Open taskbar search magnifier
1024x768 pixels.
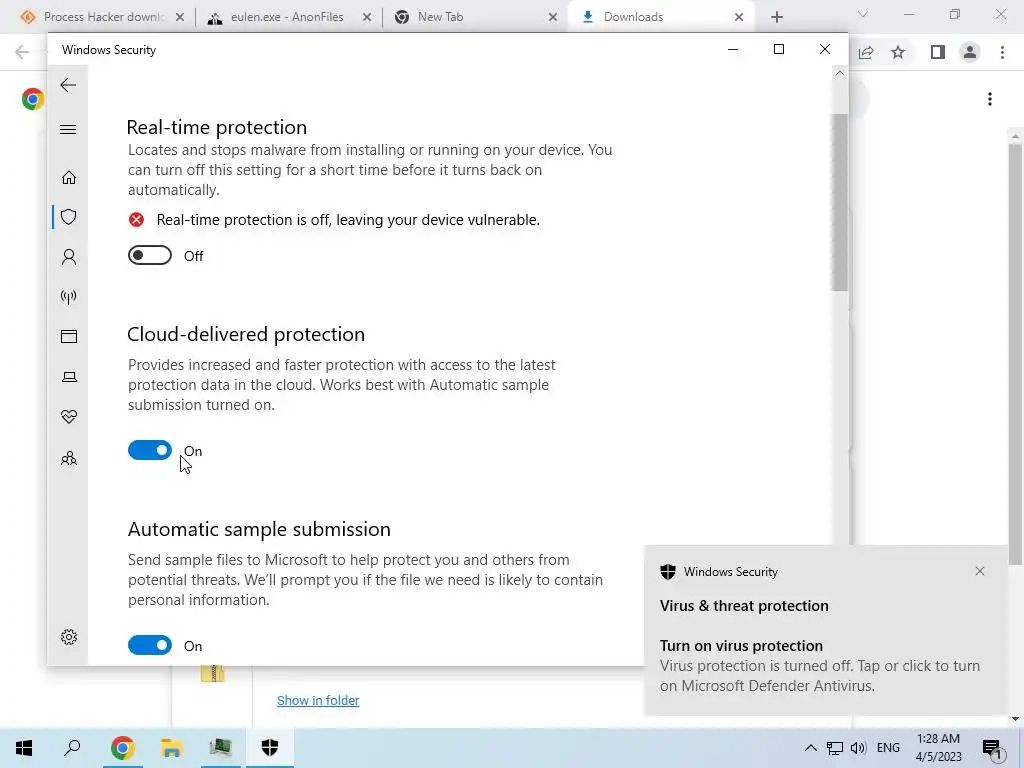point(72,748)
